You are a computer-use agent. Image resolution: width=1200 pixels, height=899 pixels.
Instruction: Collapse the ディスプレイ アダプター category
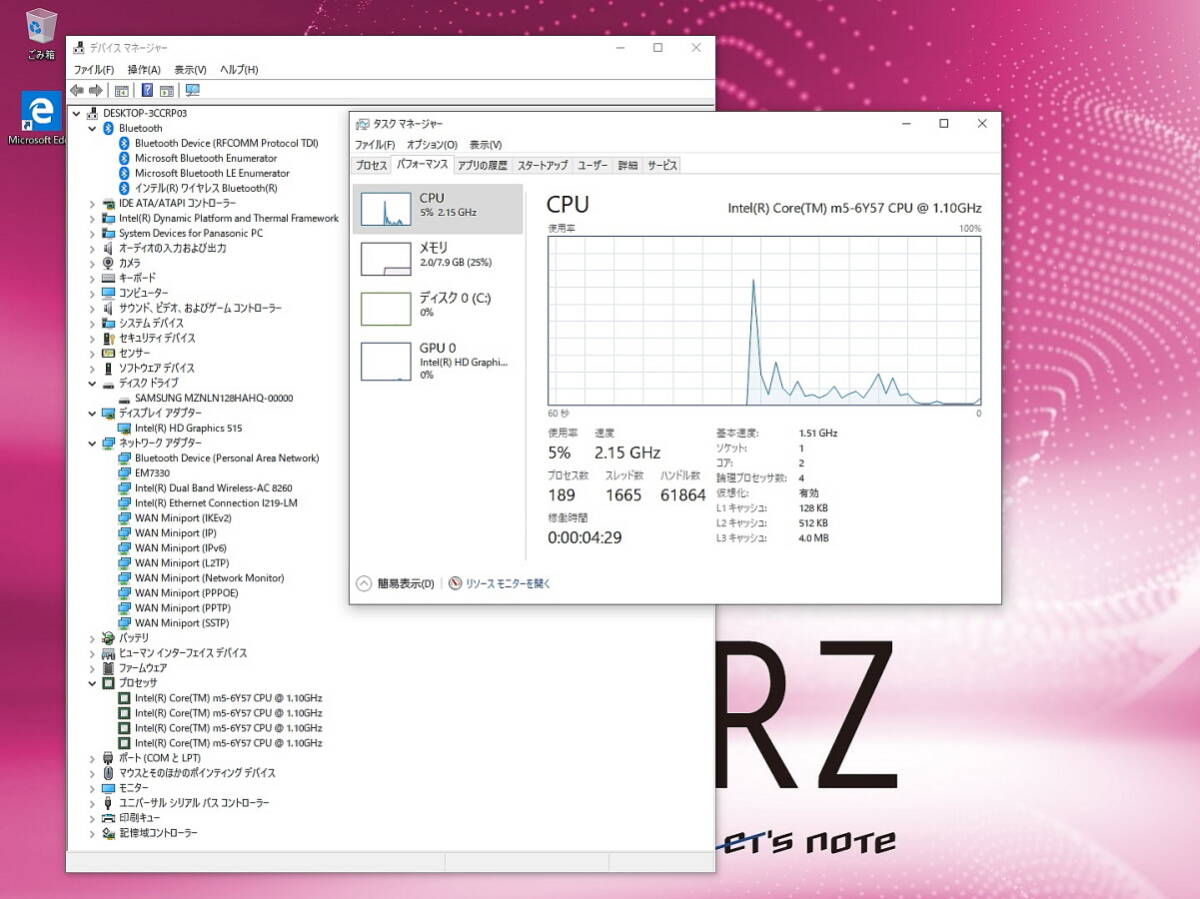[93, 413]
